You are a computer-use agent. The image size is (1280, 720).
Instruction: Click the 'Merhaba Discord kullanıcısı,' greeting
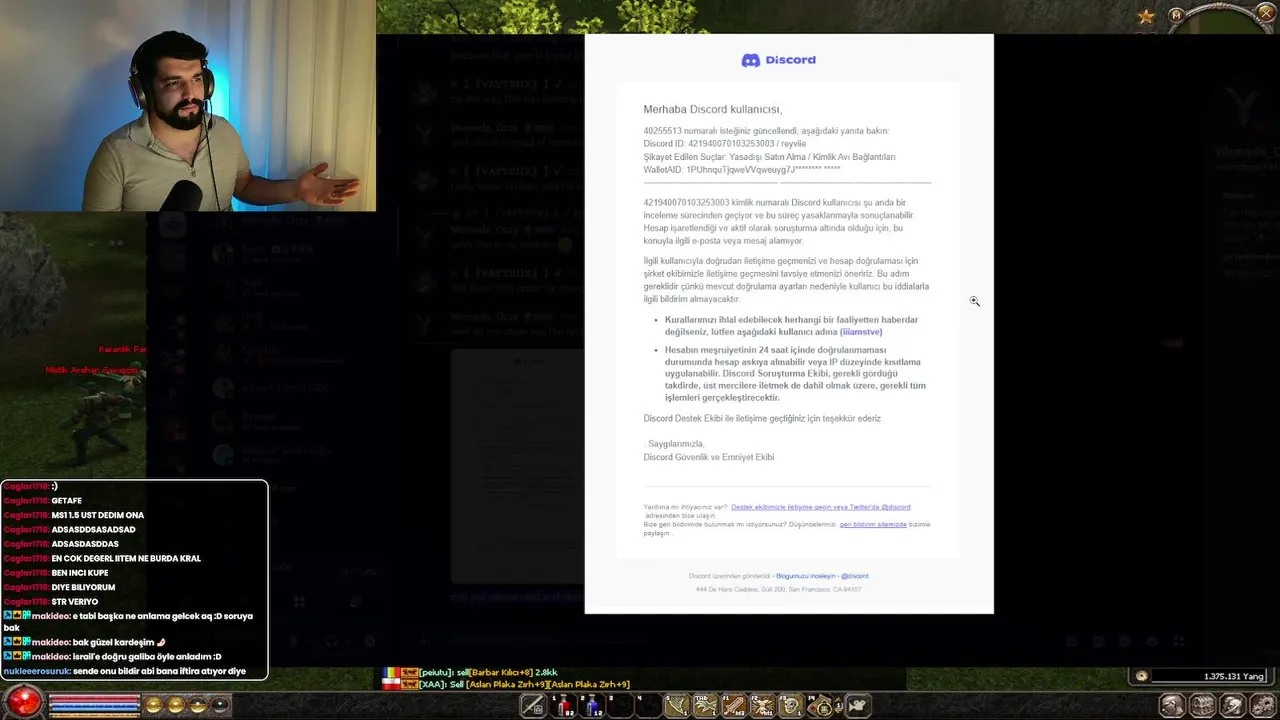[713, 109]
